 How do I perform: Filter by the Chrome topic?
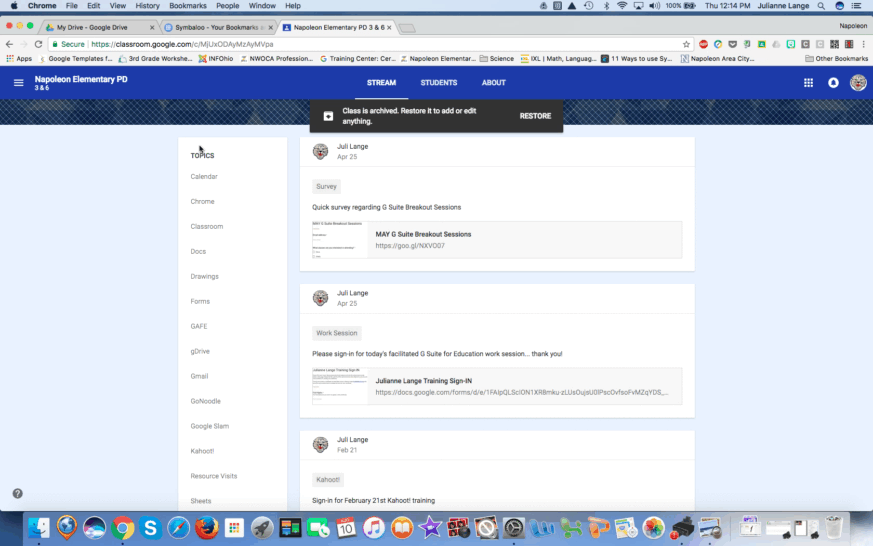pos(202,201)
